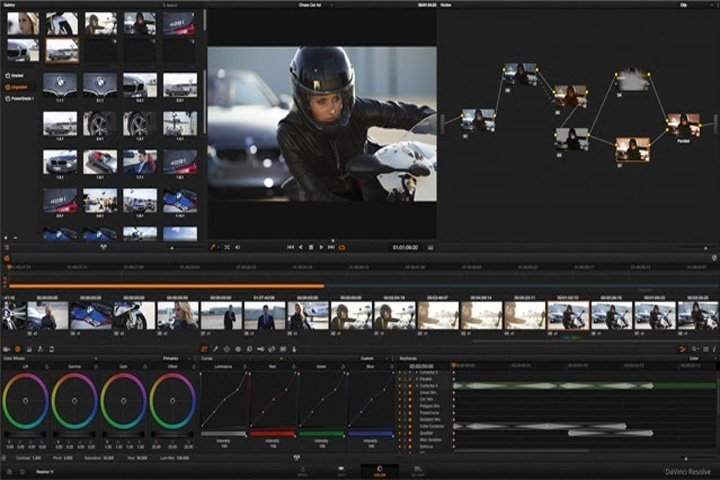Open the Custom curves mode dropdown
Viewport: 720px width, 480px height.
[x=373, y=358]
